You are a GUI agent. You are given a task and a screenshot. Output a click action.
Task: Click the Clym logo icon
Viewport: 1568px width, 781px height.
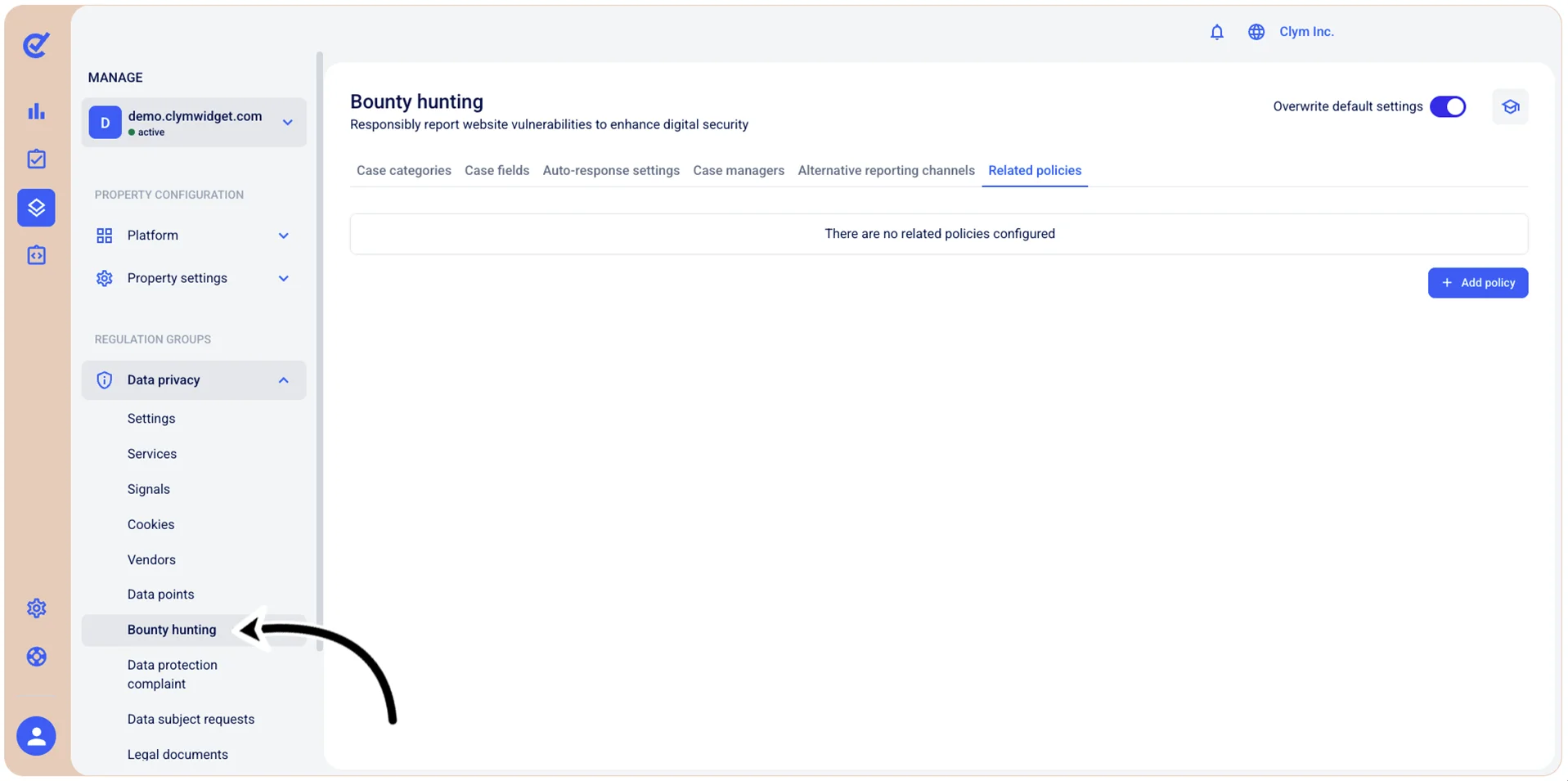click(x=36, y=45)
